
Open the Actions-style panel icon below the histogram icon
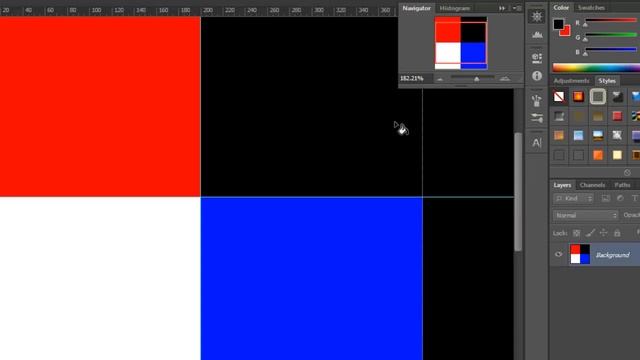537,58
